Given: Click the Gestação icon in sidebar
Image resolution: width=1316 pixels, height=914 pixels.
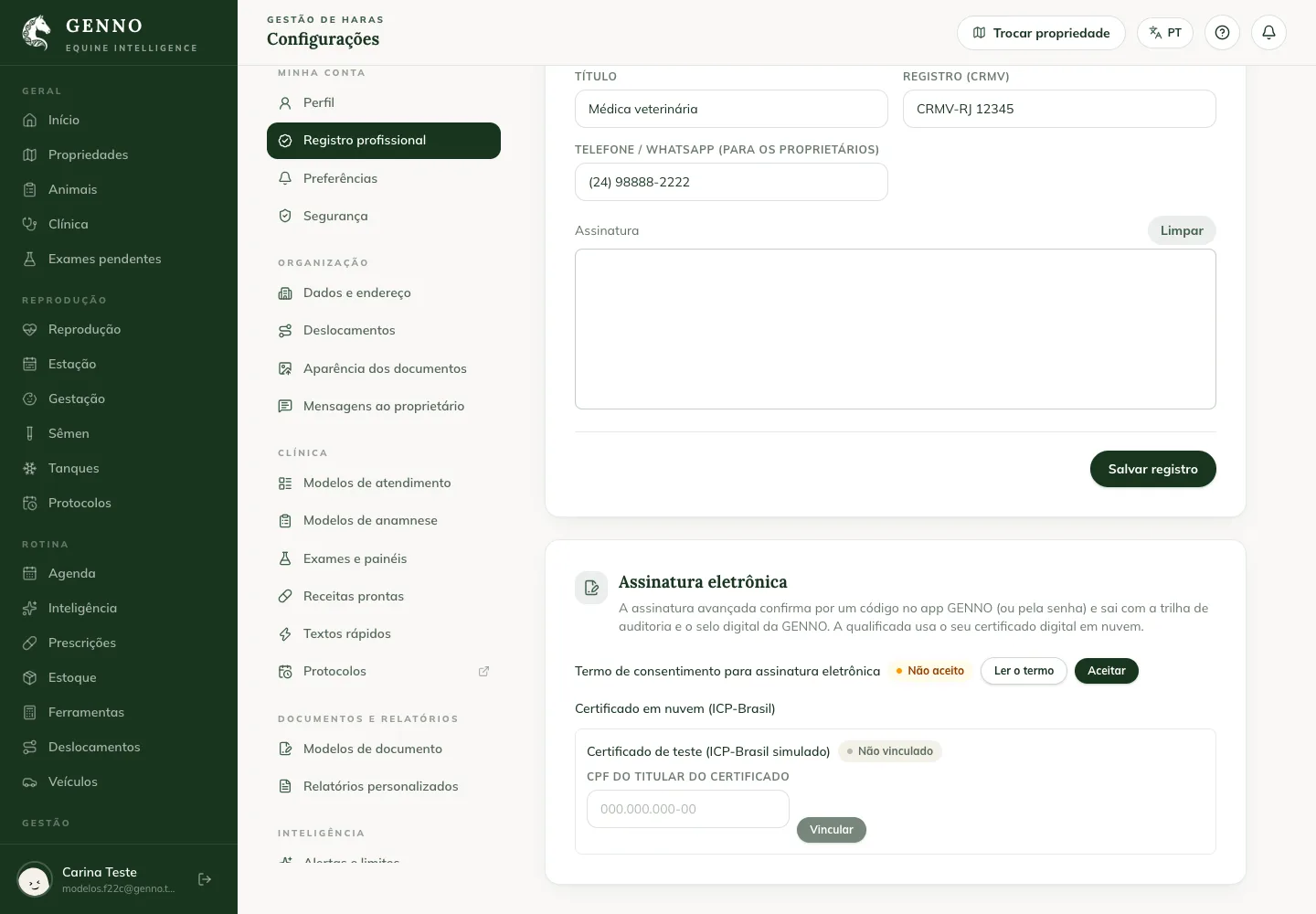Looking at the screenshot, I should point(29,399).
